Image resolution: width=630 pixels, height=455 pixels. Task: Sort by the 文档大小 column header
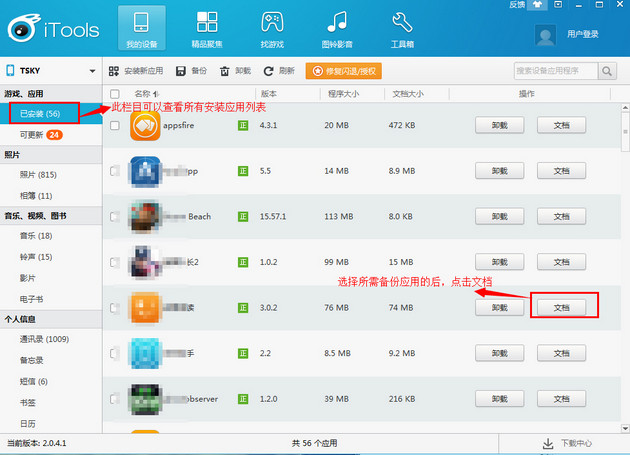pos(408,94)
